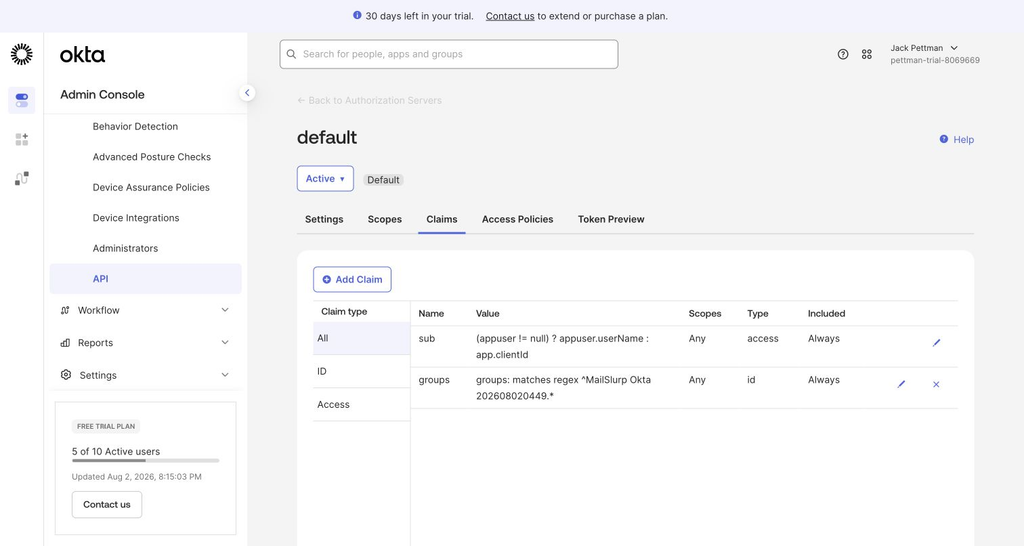Focus the people, apps and groups search field

pyautogui.click(x=449, y=54)
